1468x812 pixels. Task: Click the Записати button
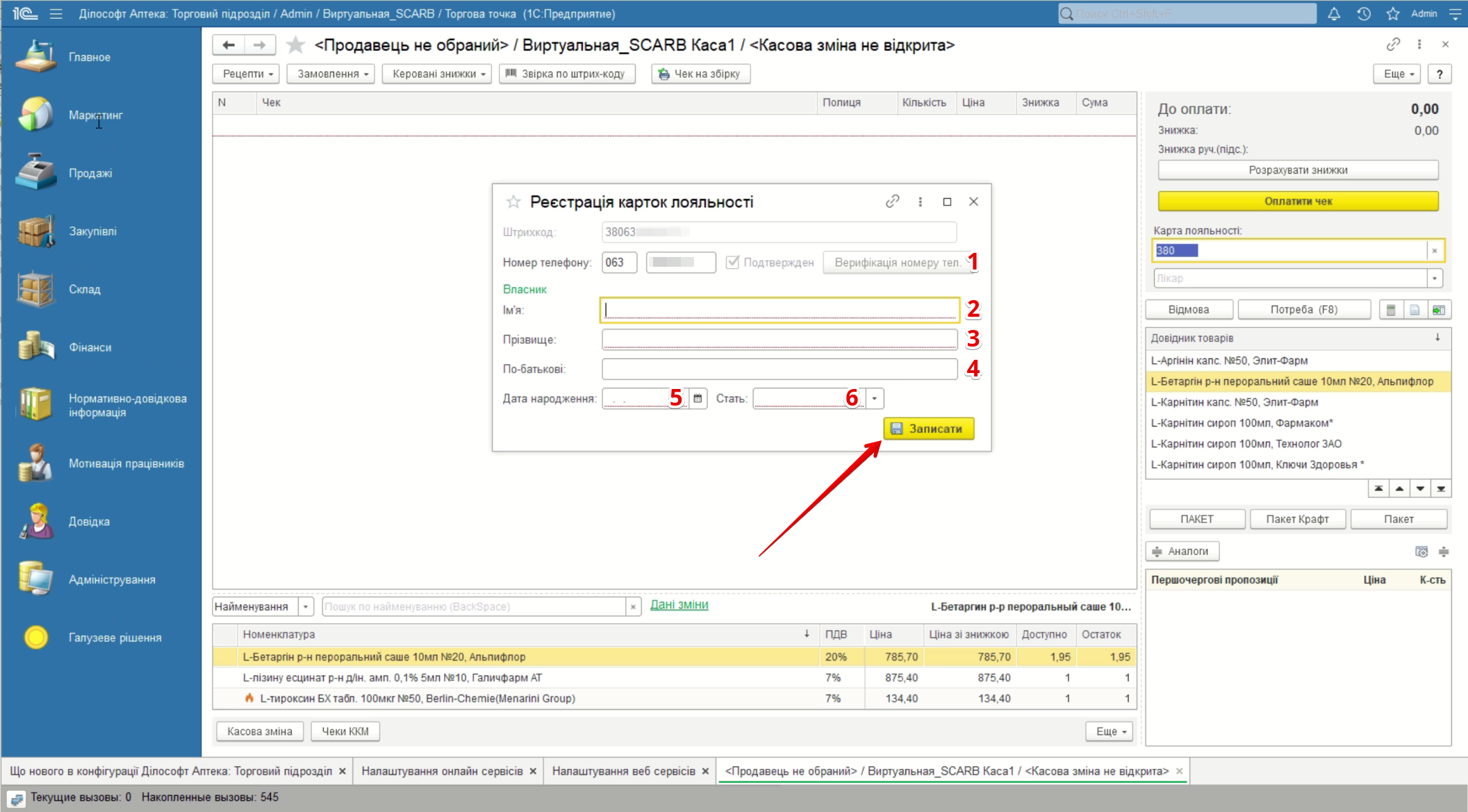[928, 429]
